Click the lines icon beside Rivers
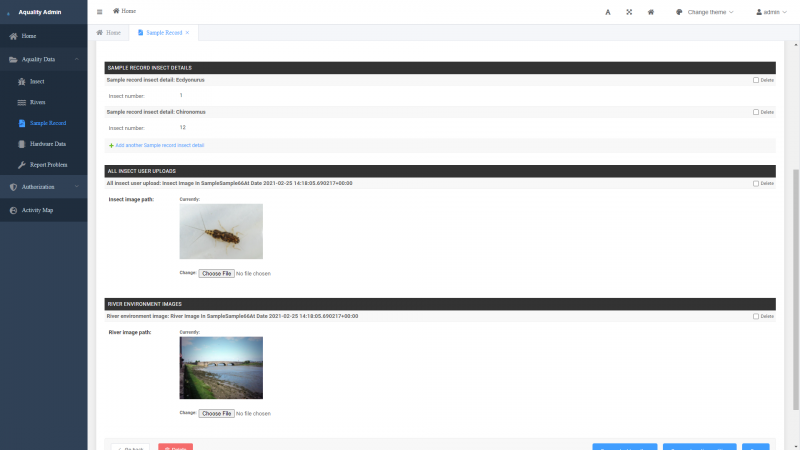Screen dimensions: 800x450 21,102
